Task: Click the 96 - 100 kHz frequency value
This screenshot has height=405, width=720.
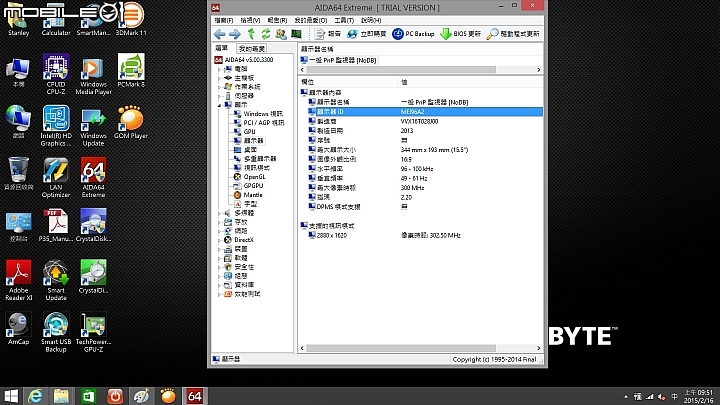Action: [x=416, y=169]
